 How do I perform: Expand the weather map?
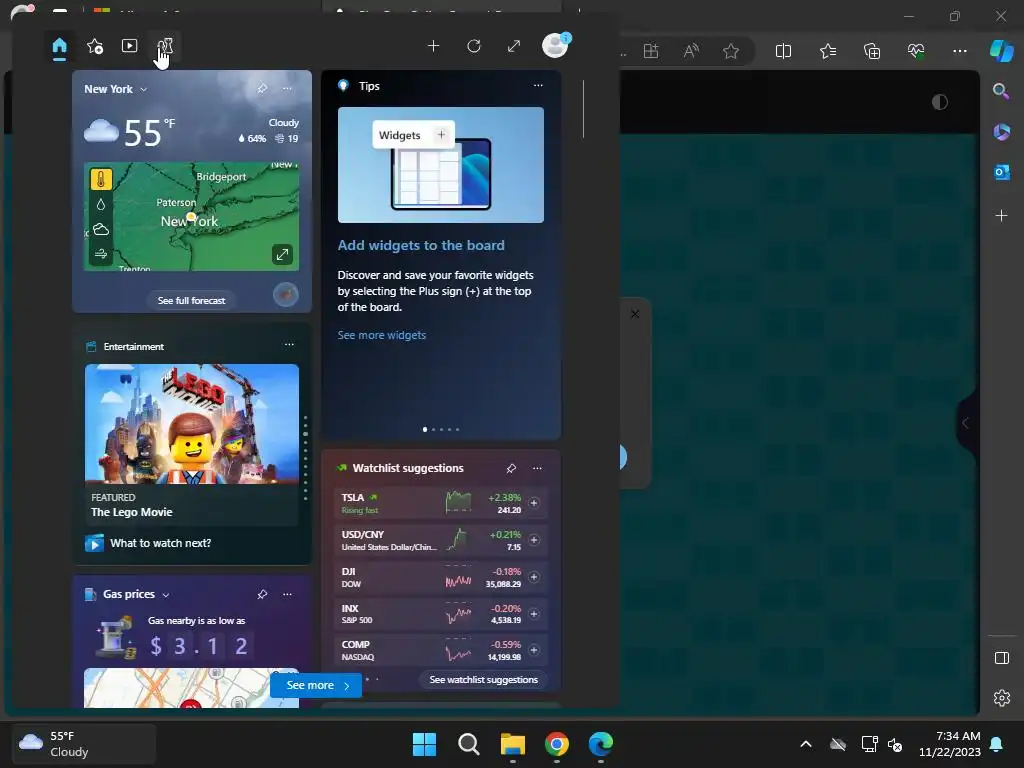tap(282, 255)
